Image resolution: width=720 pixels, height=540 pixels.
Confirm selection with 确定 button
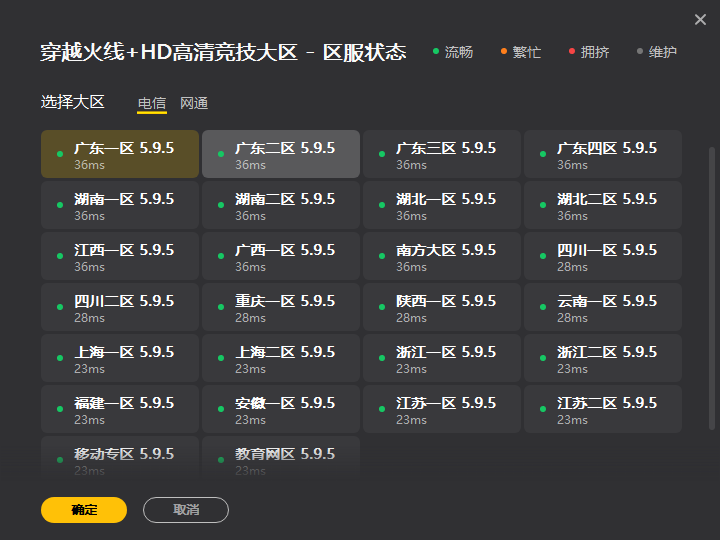[x=84, y=510]
